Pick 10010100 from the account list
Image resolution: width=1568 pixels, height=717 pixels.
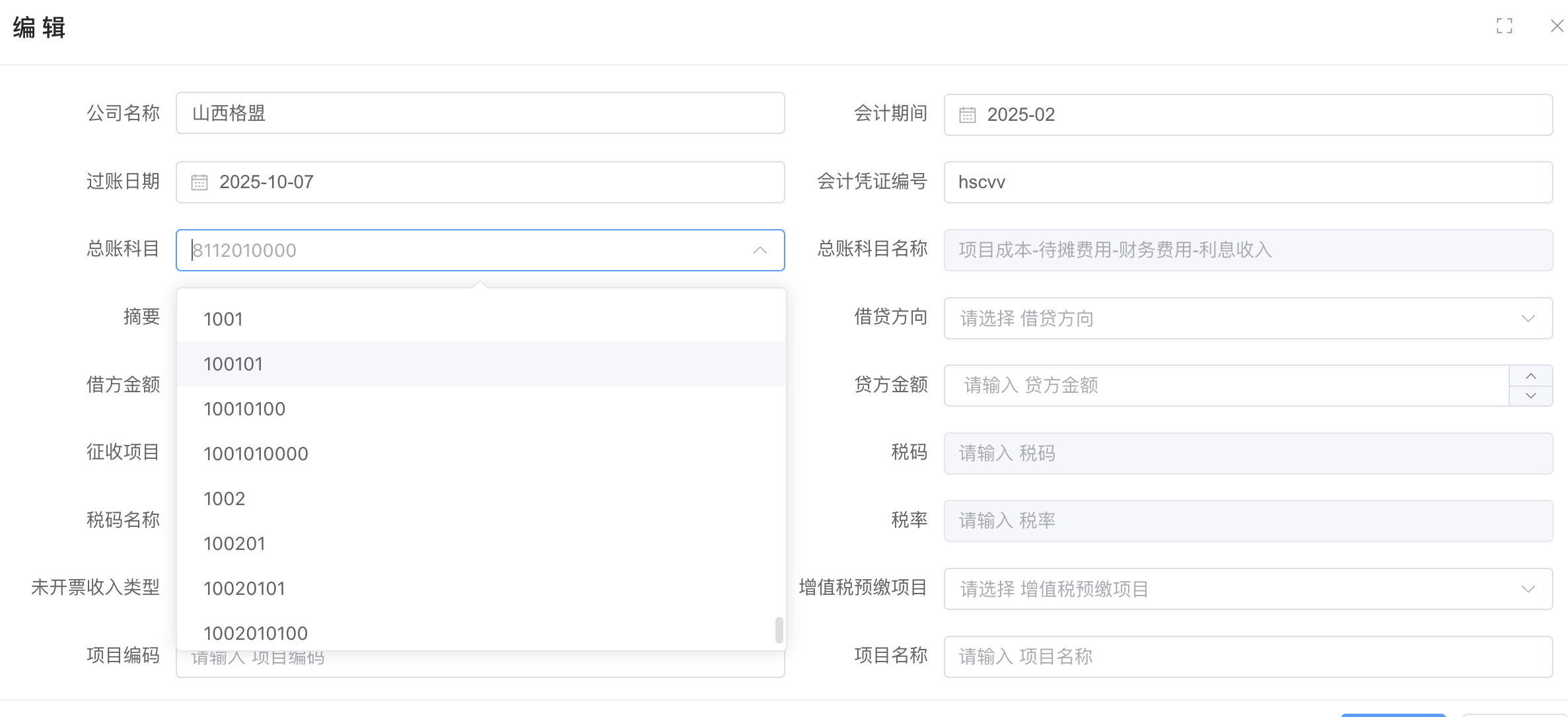pyautogui.click(x=244, y=409)
